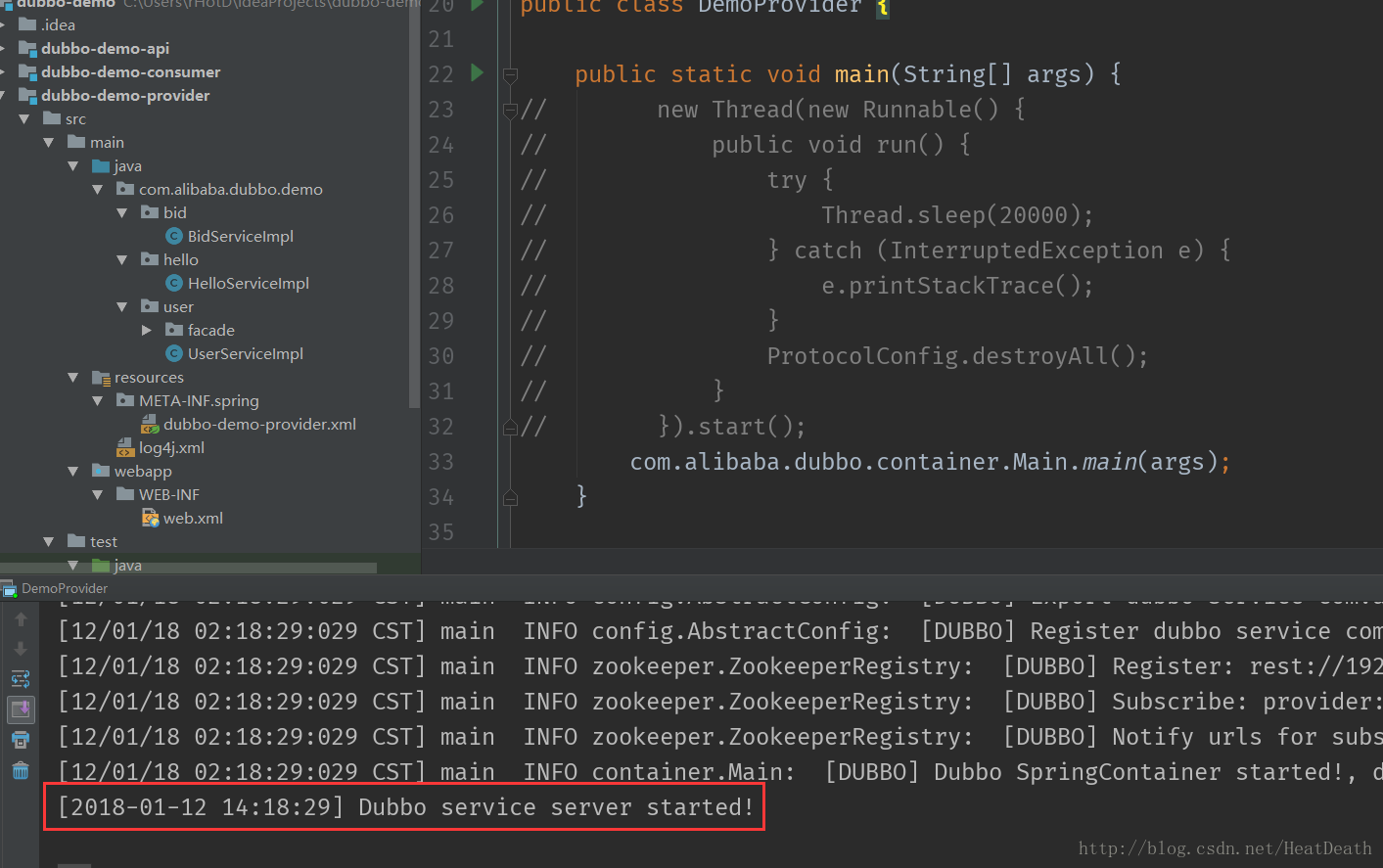The image size is (1383, 868).
Task: Collapse the user package
Action: pyautogui.click(x=122, y=307)
